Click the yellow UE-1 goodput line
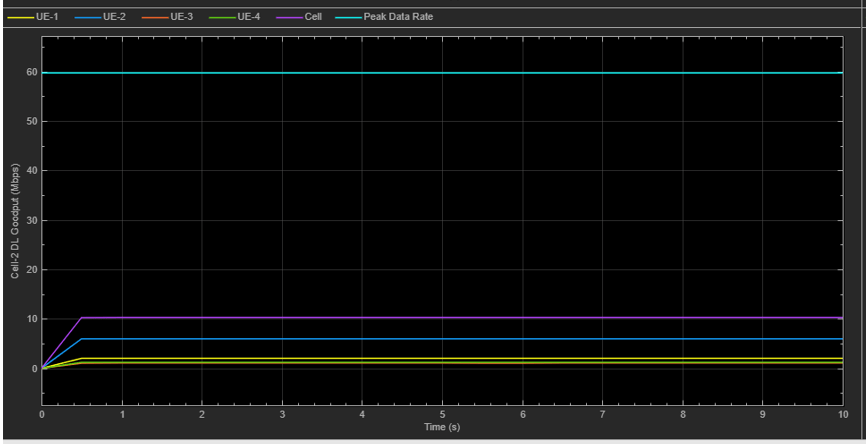 click(x=442, y=358)
